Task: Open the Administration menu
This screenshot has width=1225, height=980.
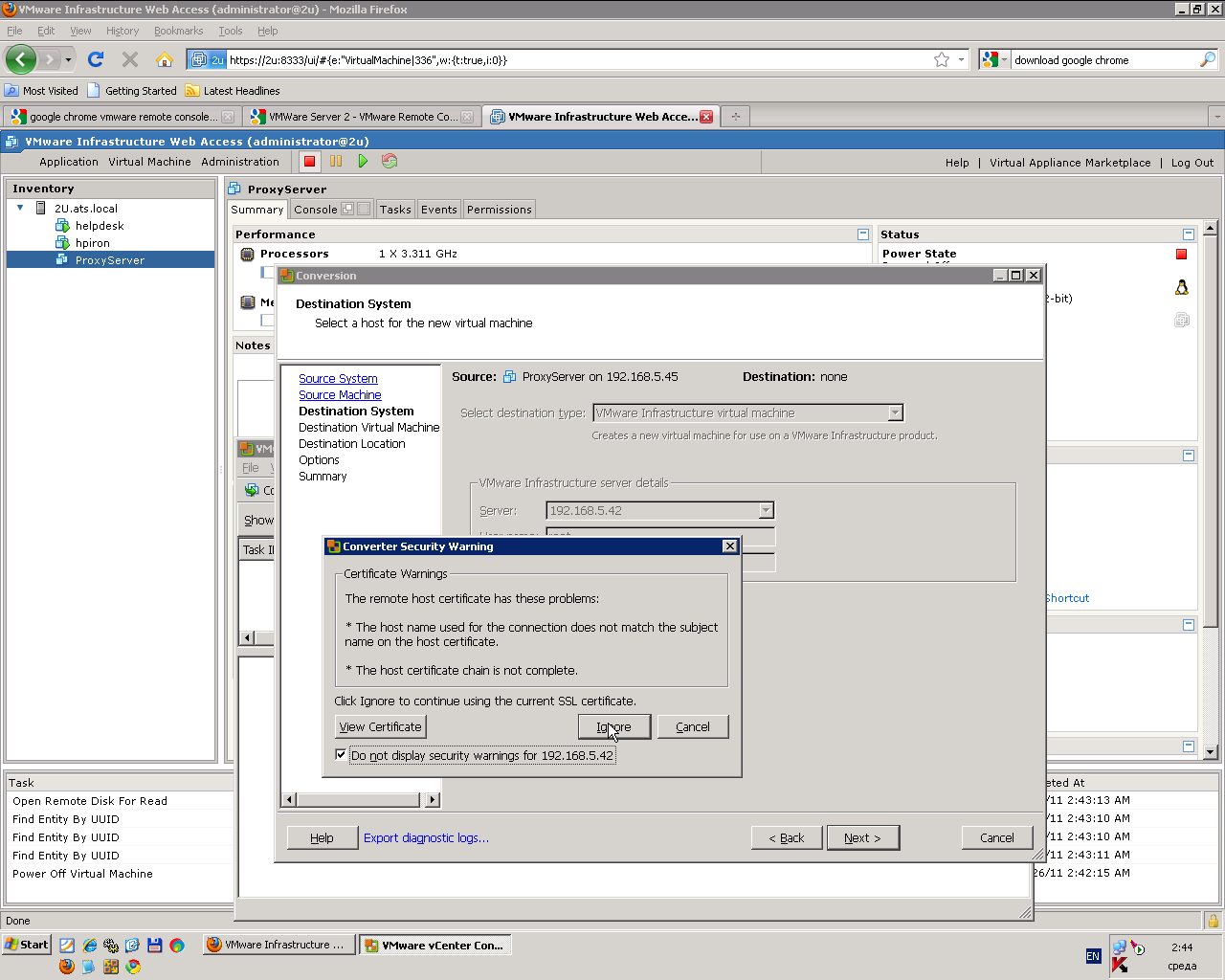Action: click(240, 162)
